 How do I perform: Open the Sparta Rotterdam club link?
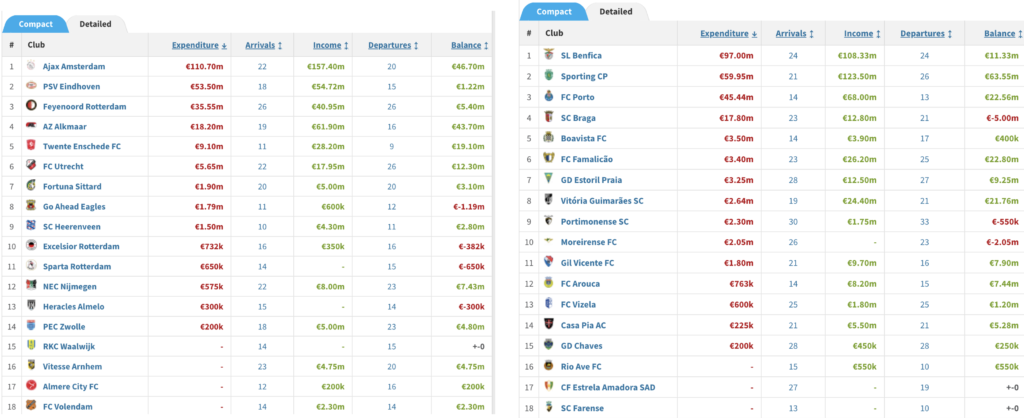click(76, 266)
